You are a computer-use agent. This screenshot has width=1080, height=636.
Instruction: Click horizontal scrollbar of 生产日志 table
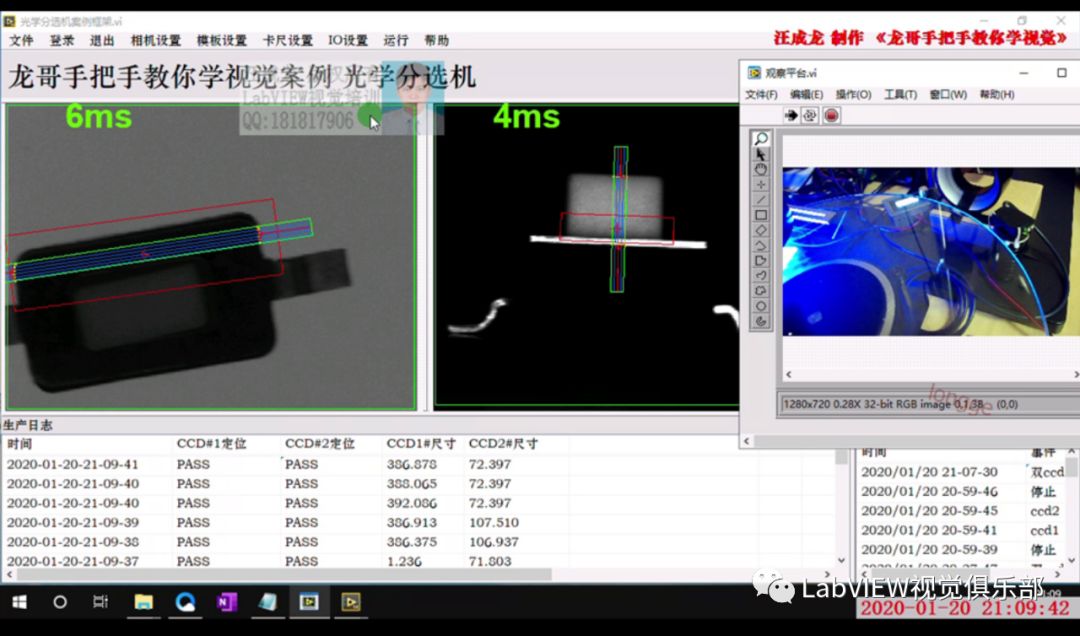(x=284, y=574)
